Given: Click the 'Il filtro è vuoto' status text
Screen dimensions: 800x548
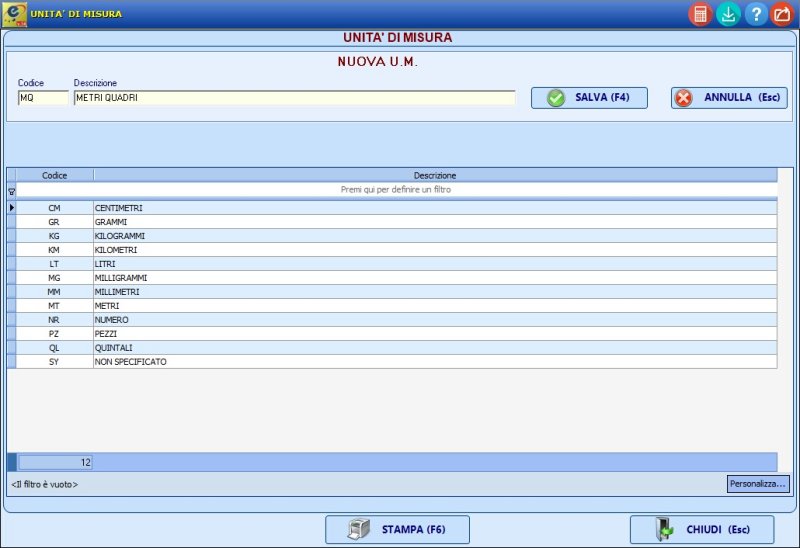Looking at the screenshot, I should pyautogui.click(x=44, y=484).
